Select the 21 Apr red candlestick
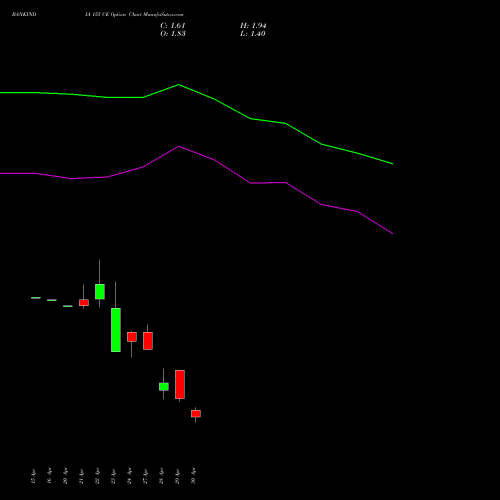 tap(84, 302)
